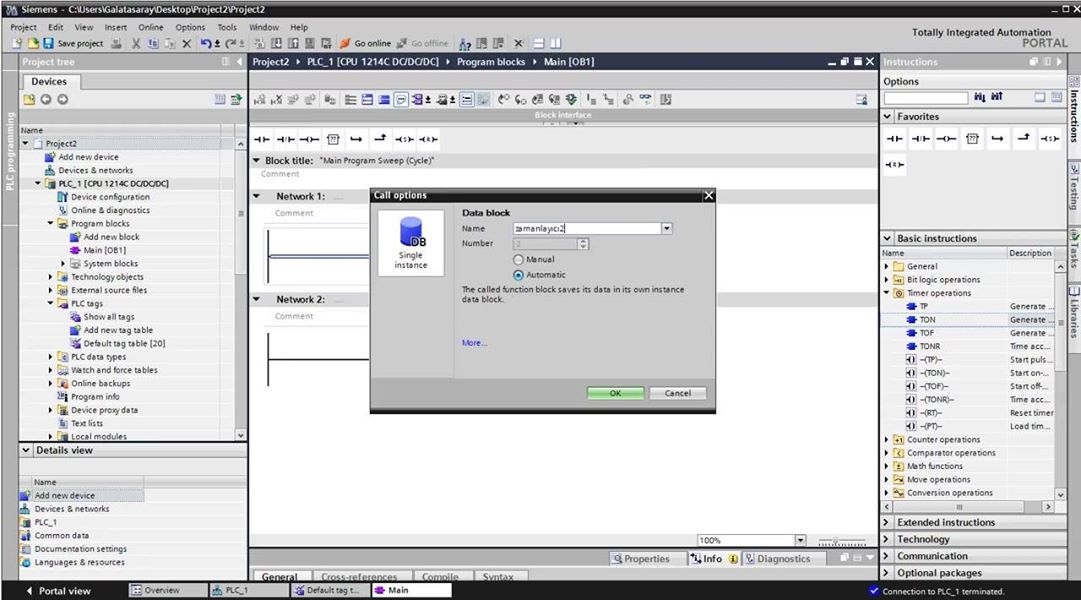The width and height of the screenshot is (1081, 600).
Task: Open Main [OB1] in project tree
Action: click(x=104, y=250)
